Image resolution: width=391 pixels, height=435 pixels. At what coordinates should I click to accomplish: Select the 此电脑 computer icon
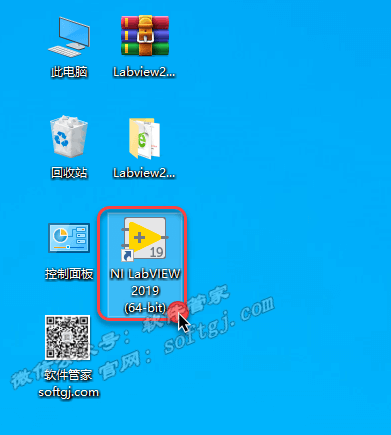[x=69, y=37]
